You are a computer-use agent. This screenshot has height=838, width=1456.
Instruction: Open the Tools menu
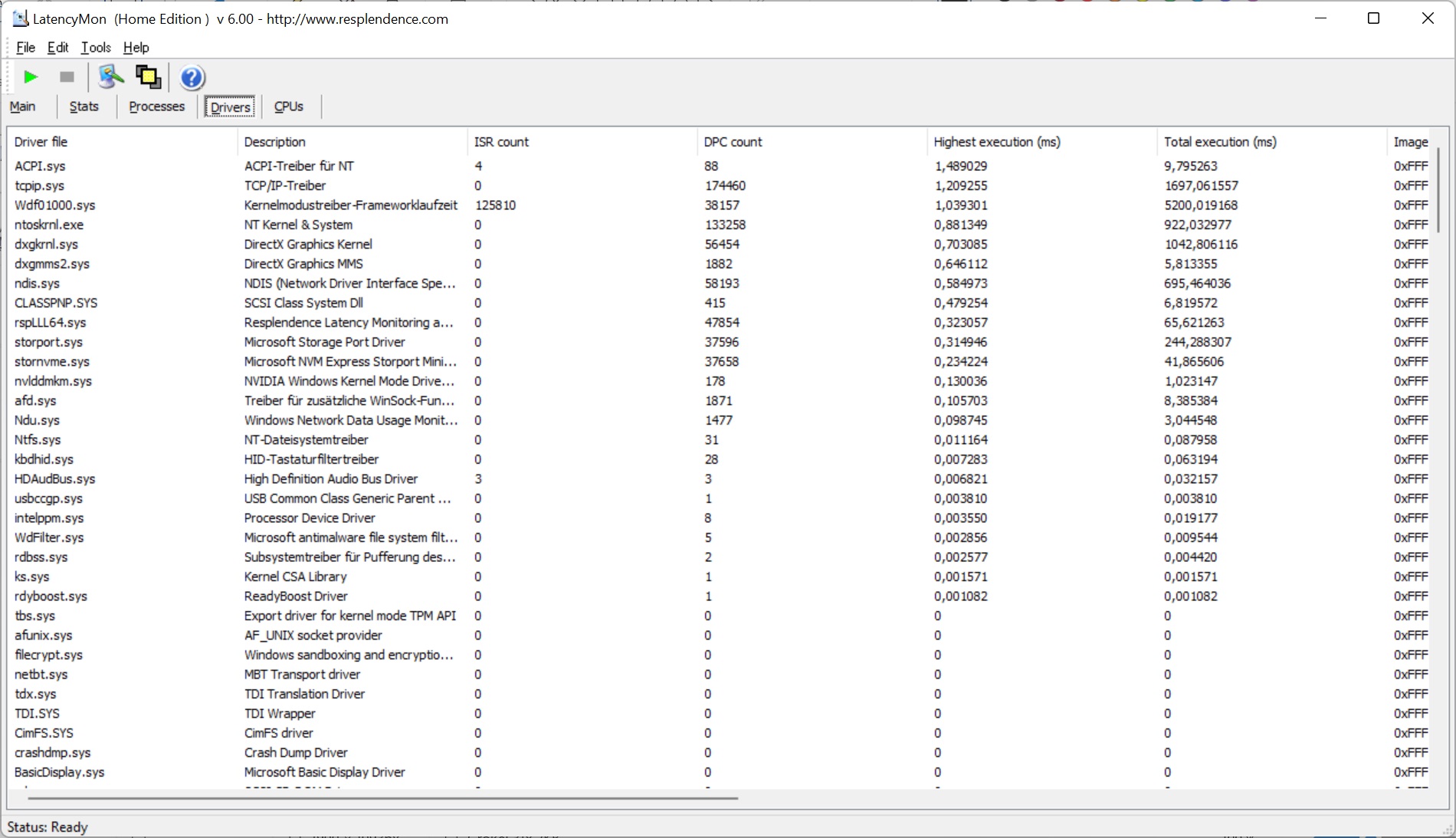tap(96, 48)
